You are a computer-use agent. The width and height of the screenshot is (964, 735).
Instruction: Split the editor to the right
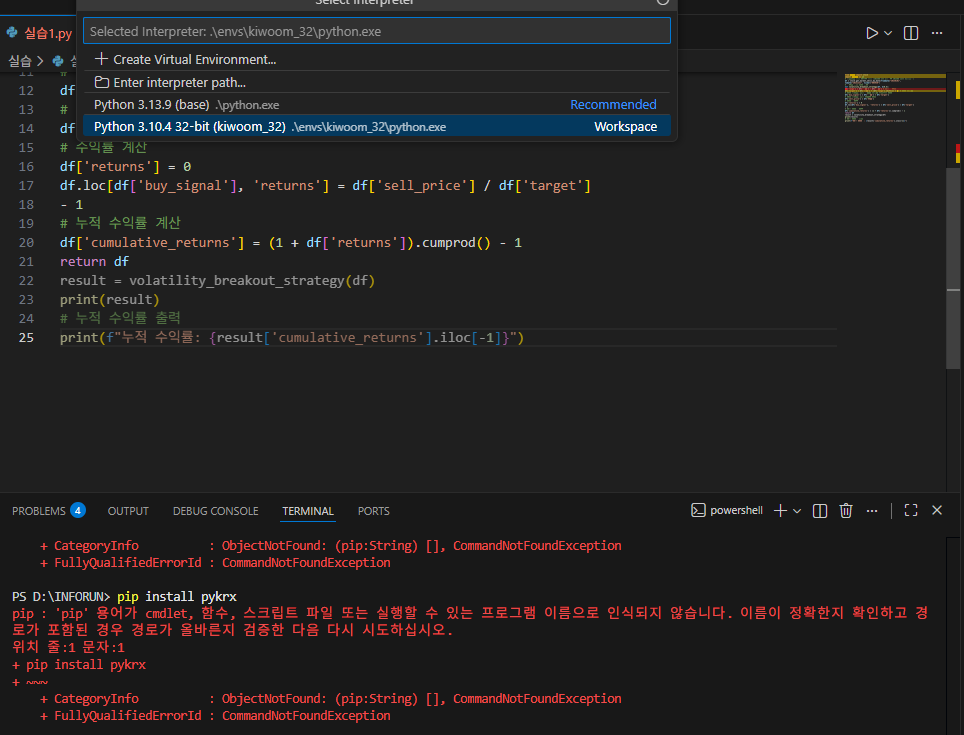[x=911, y=33]
